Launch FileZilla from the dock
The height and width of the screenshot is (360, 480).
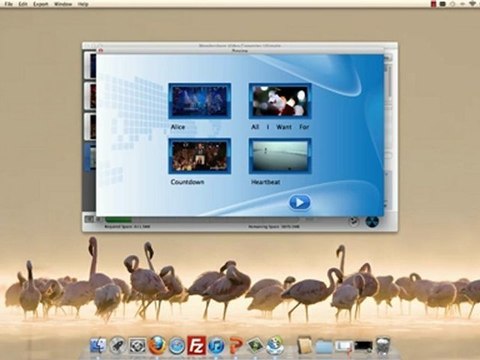pos(196,345)
